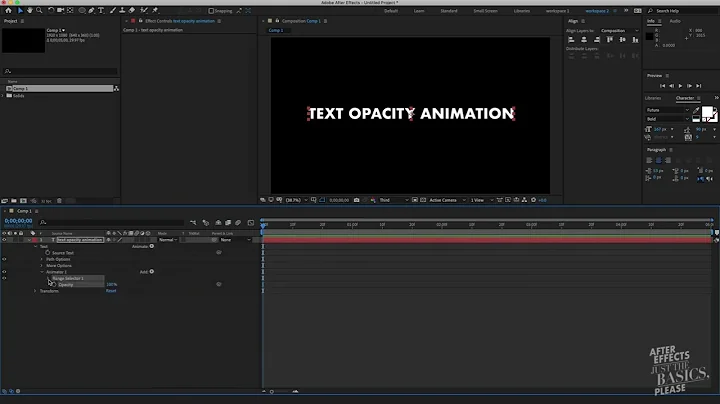Switch to the Standard workspace
720x404 pixels.
point(449,11)
